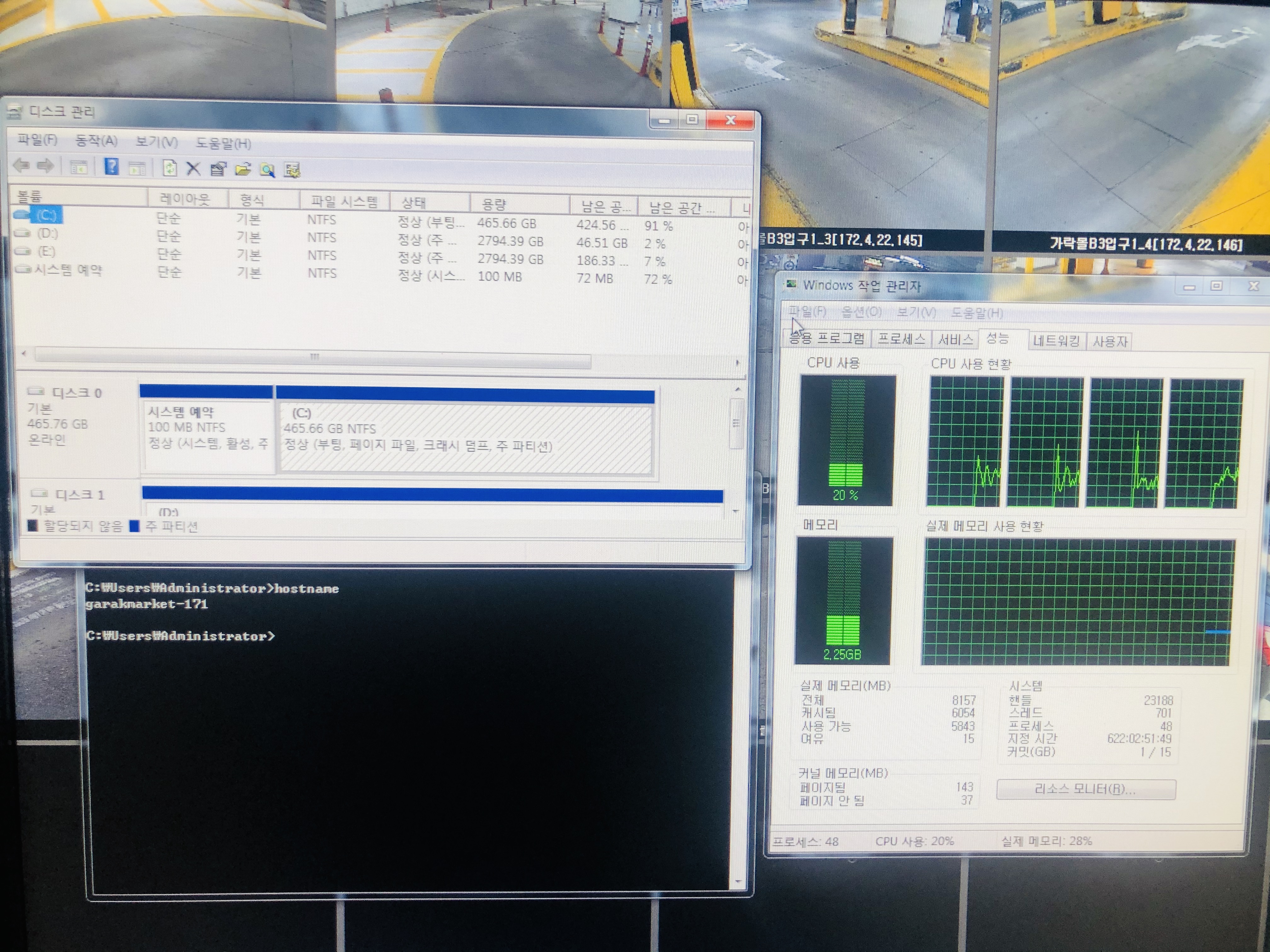
Task: Sort volumes by 파일 시스템 column header
Action: [x=343, y=201]
